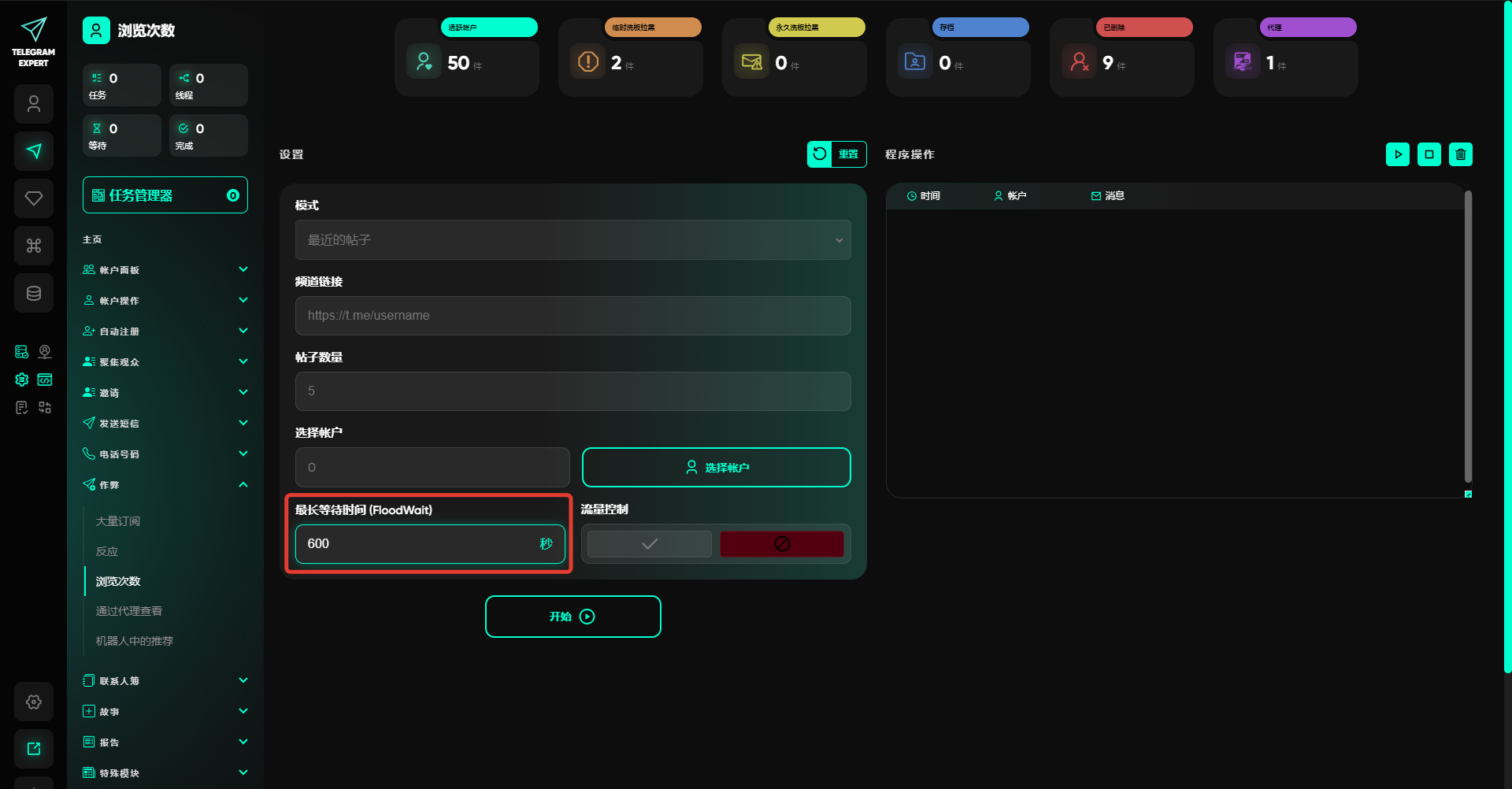The width and height of the screenshot is (1512, 789).
Task: Open the 模式 dropdown showing 最近的帖子
Action: click(573, 240)
